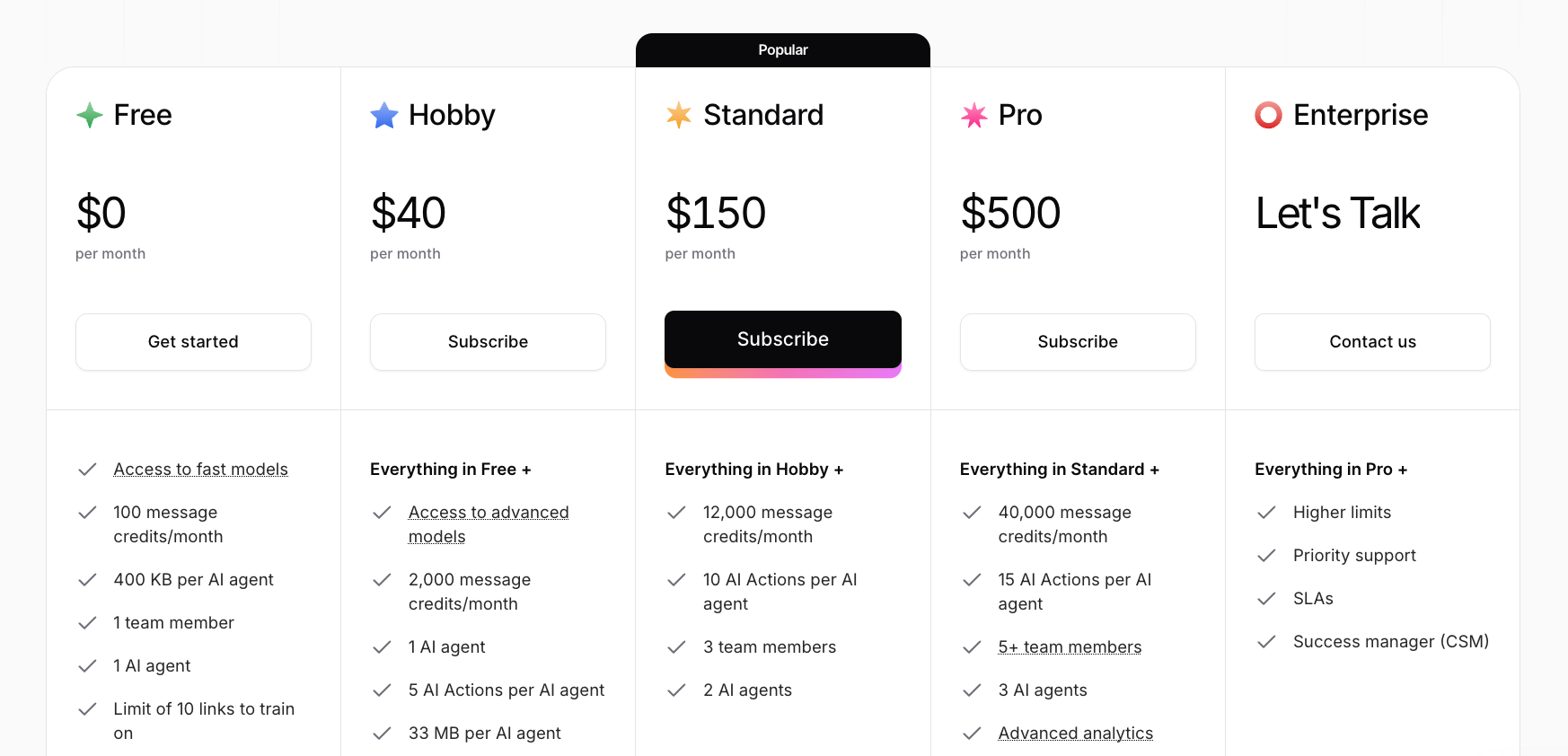
Task: Click the blue star Hobby plan icon
Action: tap(384, 115)
